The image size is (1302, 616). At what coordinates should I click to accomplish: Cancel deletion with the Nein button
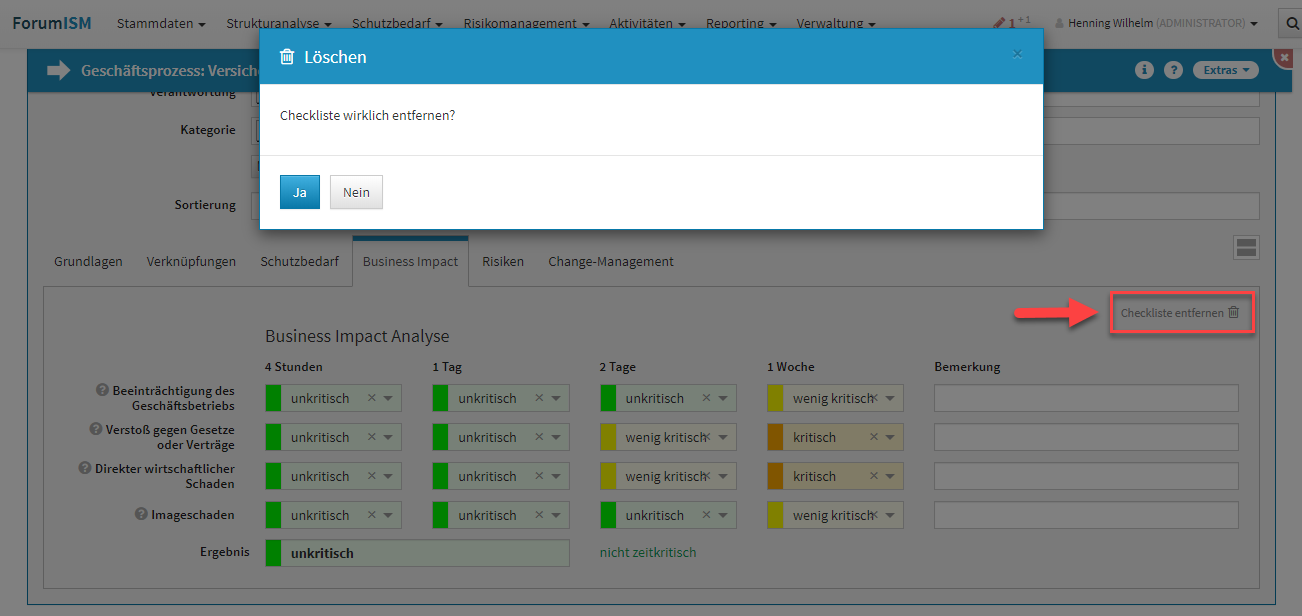[x=356, y=192]
